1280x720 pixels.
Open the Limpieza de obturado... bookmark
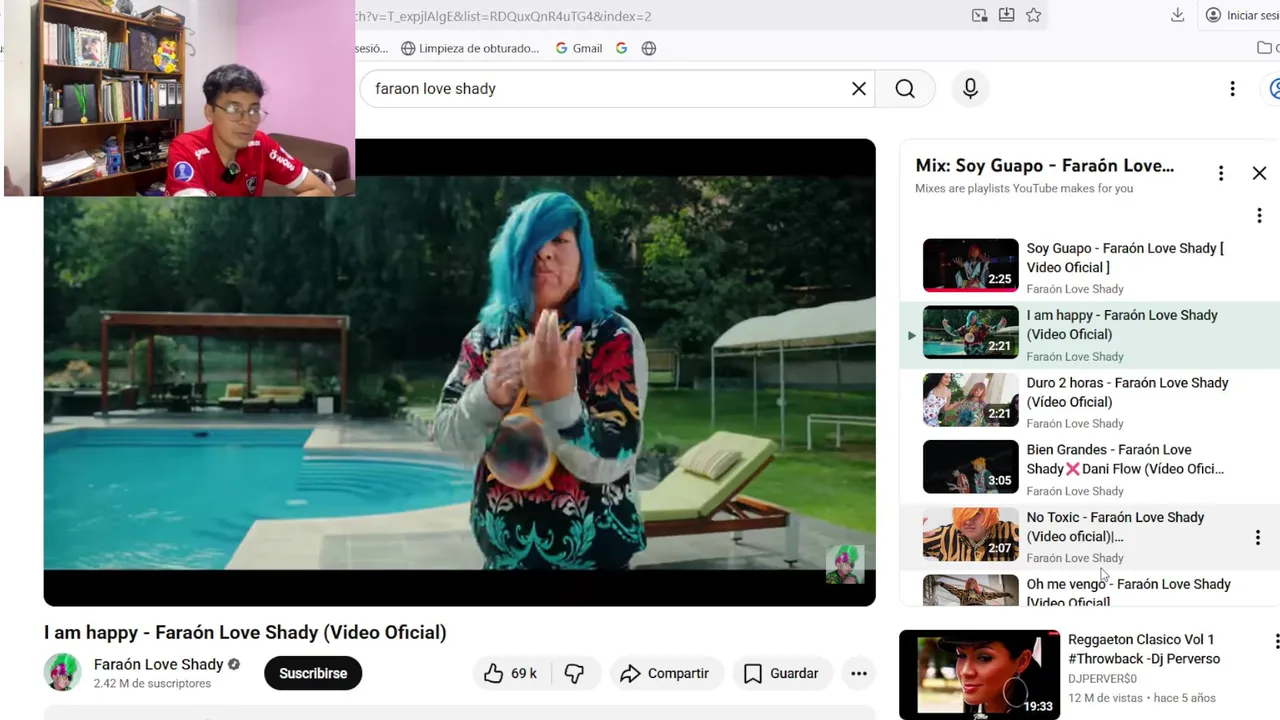point(470,48)
